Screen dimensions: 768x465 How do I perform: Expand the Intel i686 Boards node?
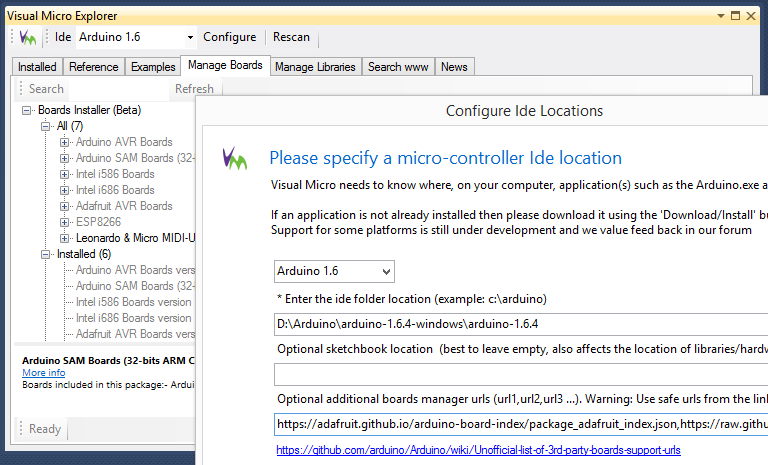[x=64, y=190]
